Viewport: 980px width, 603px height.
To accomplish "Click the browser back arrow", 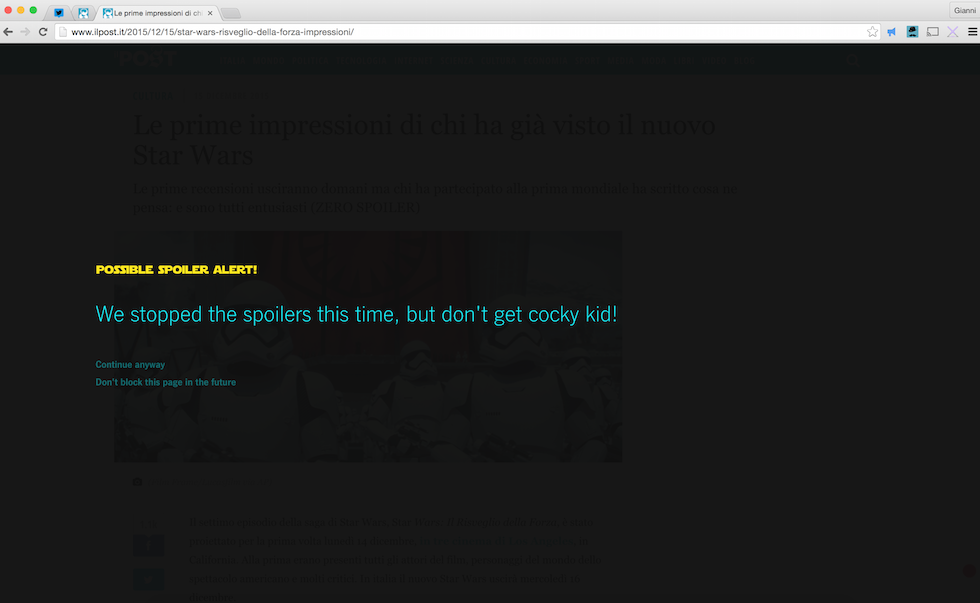I will point(9,32).
